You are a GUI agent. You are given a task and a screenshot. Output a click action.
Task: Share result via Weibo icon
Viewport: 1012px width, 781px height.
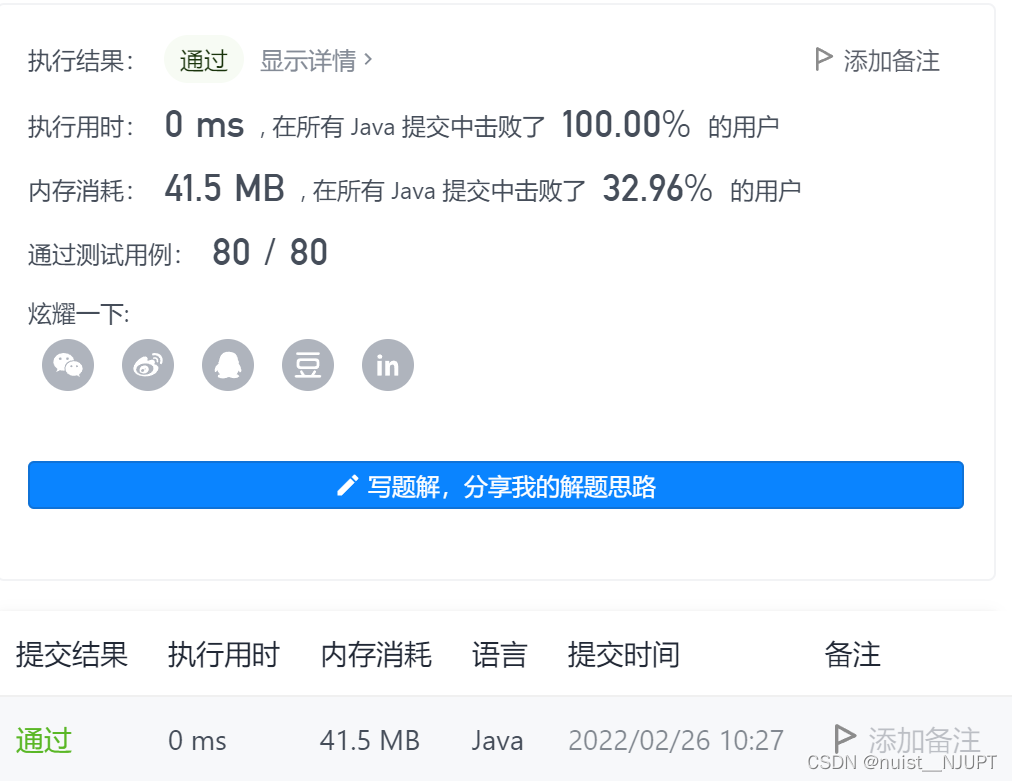(x=148, y=365)
